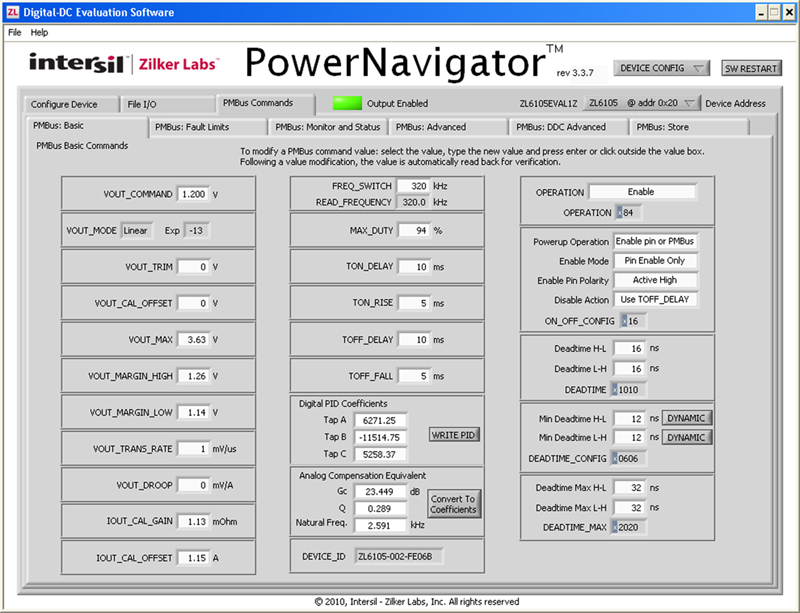Screen dimensions: 800x613
Task: Select the PMBus Commands tab
Action: point(265,103)
